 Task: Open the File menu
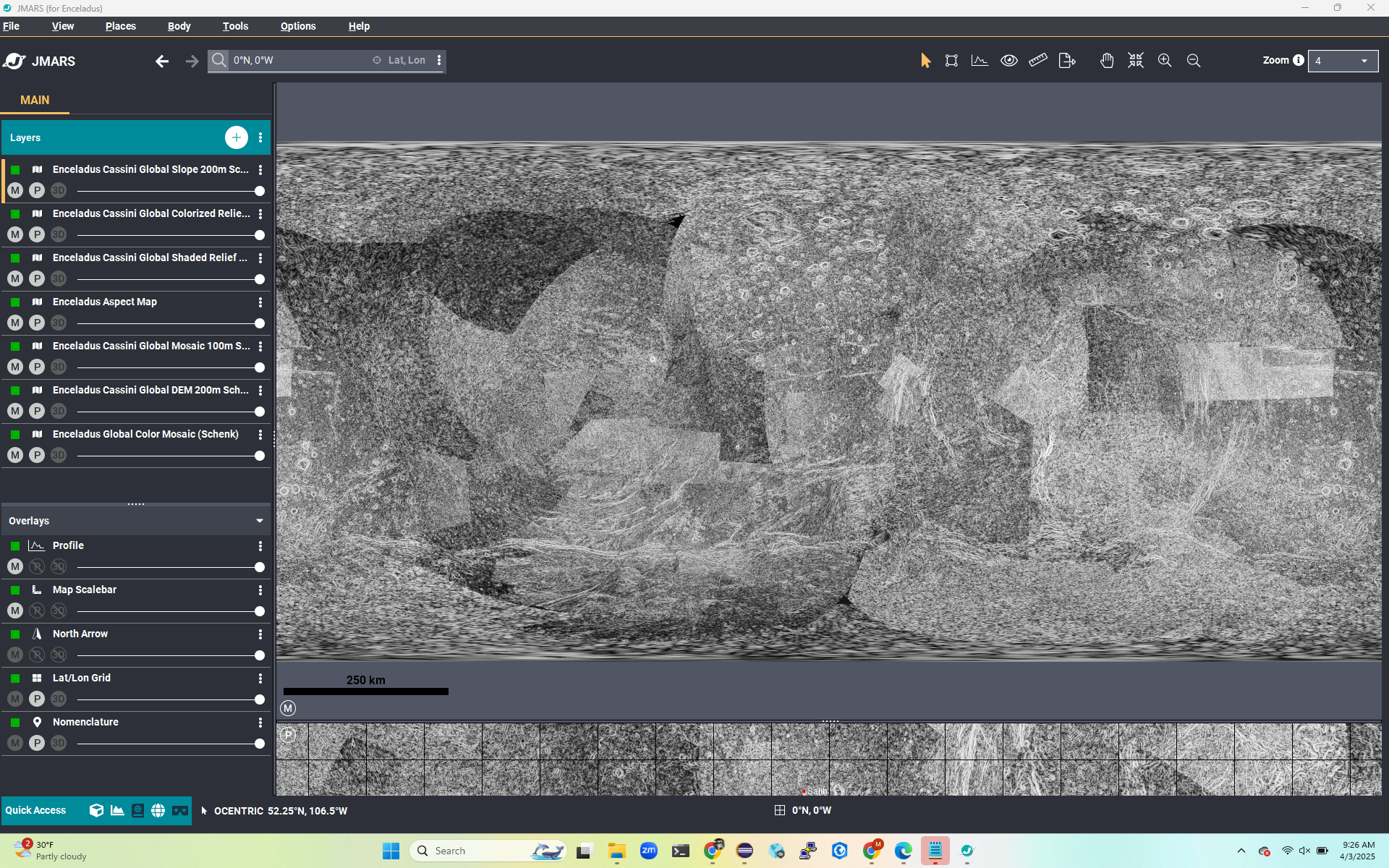tap(11, 26)
